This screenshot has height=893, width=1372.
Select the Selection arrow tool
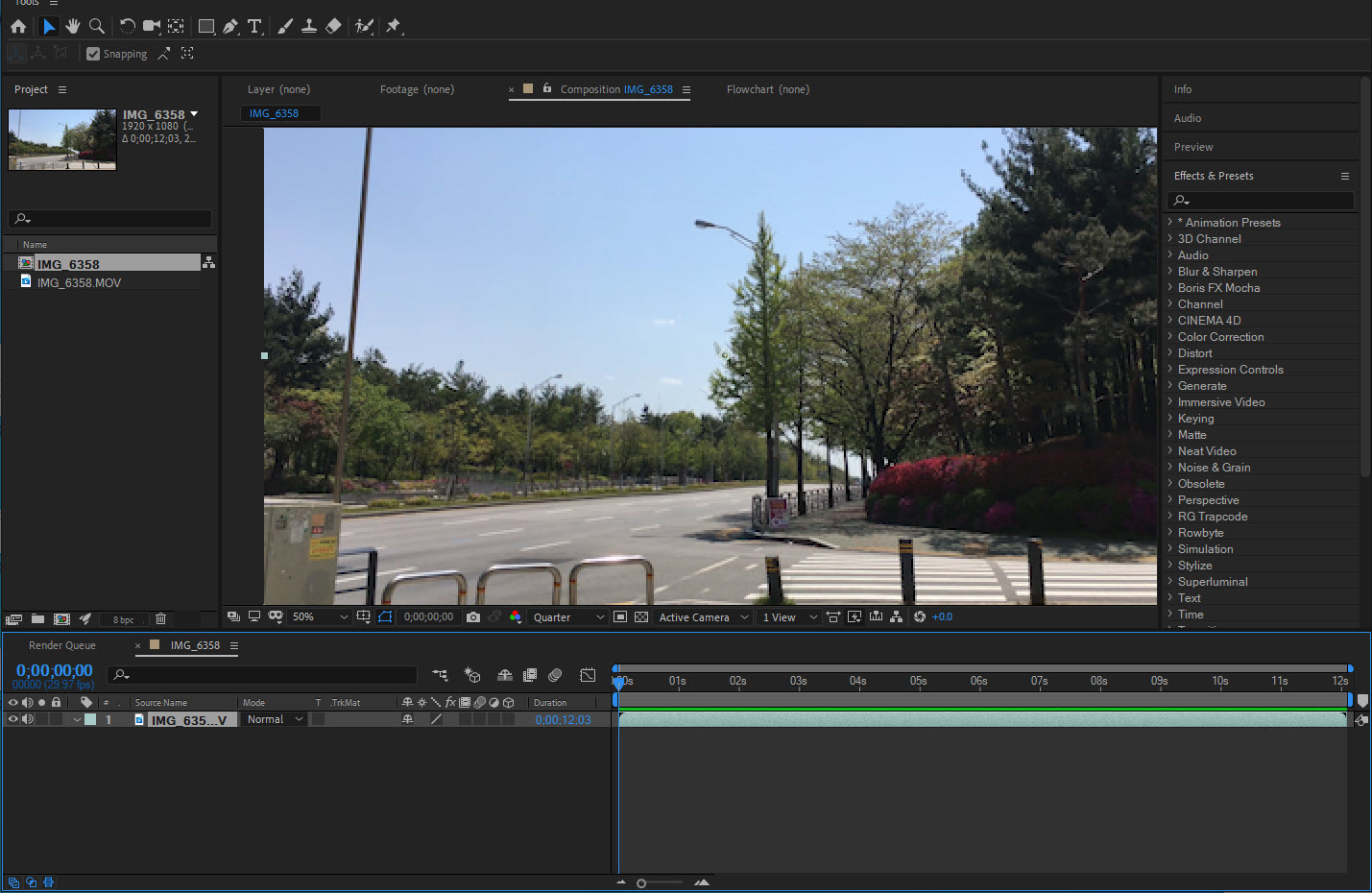[x=49, y=26]
